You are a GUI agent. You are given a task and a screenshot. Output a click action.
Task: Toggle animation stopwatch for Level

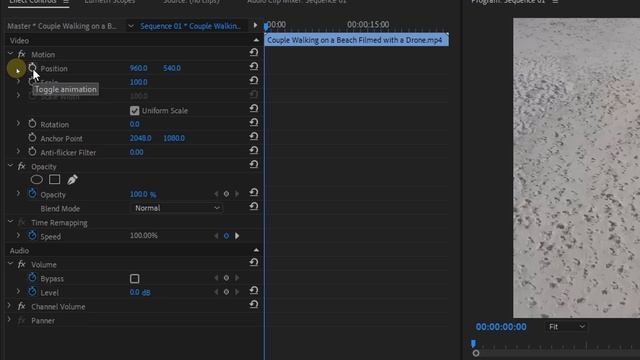coord(32,292)
